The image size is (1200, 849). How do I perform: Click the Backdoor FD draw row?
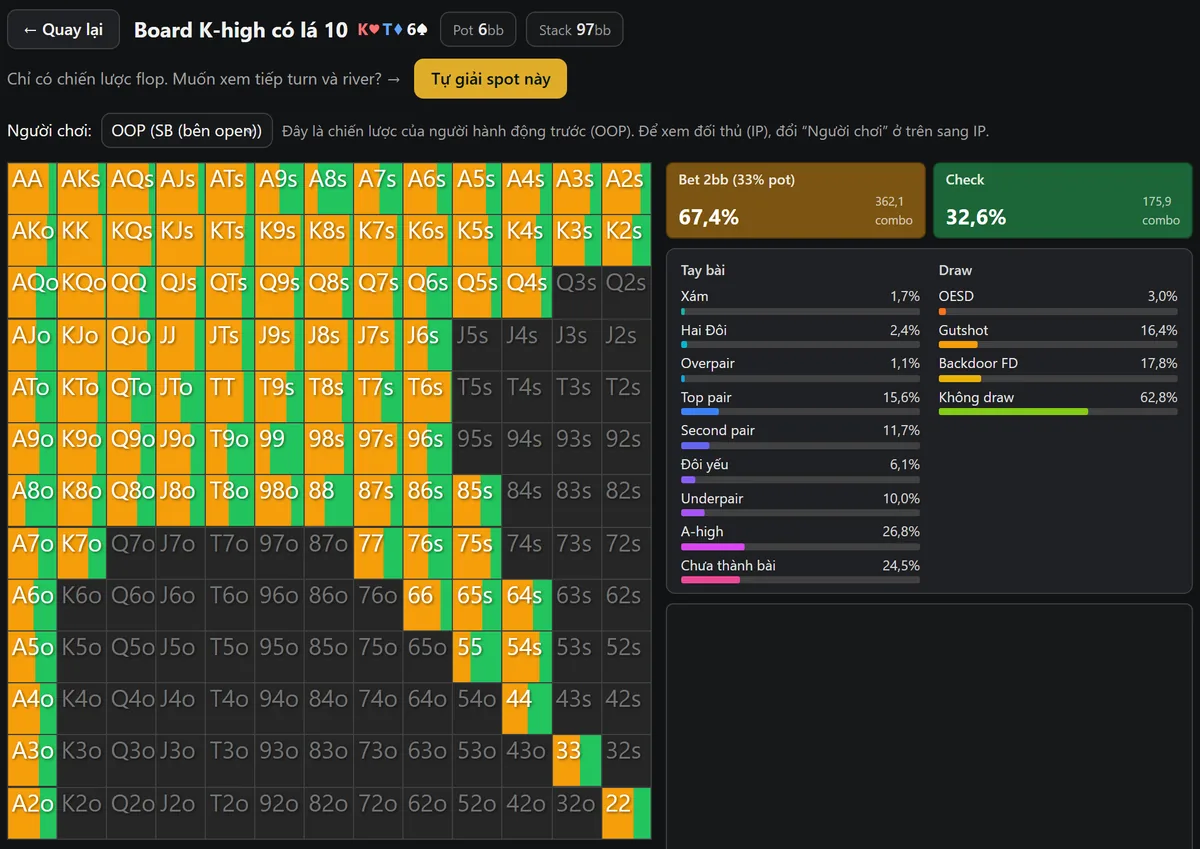pos(1058,370)
